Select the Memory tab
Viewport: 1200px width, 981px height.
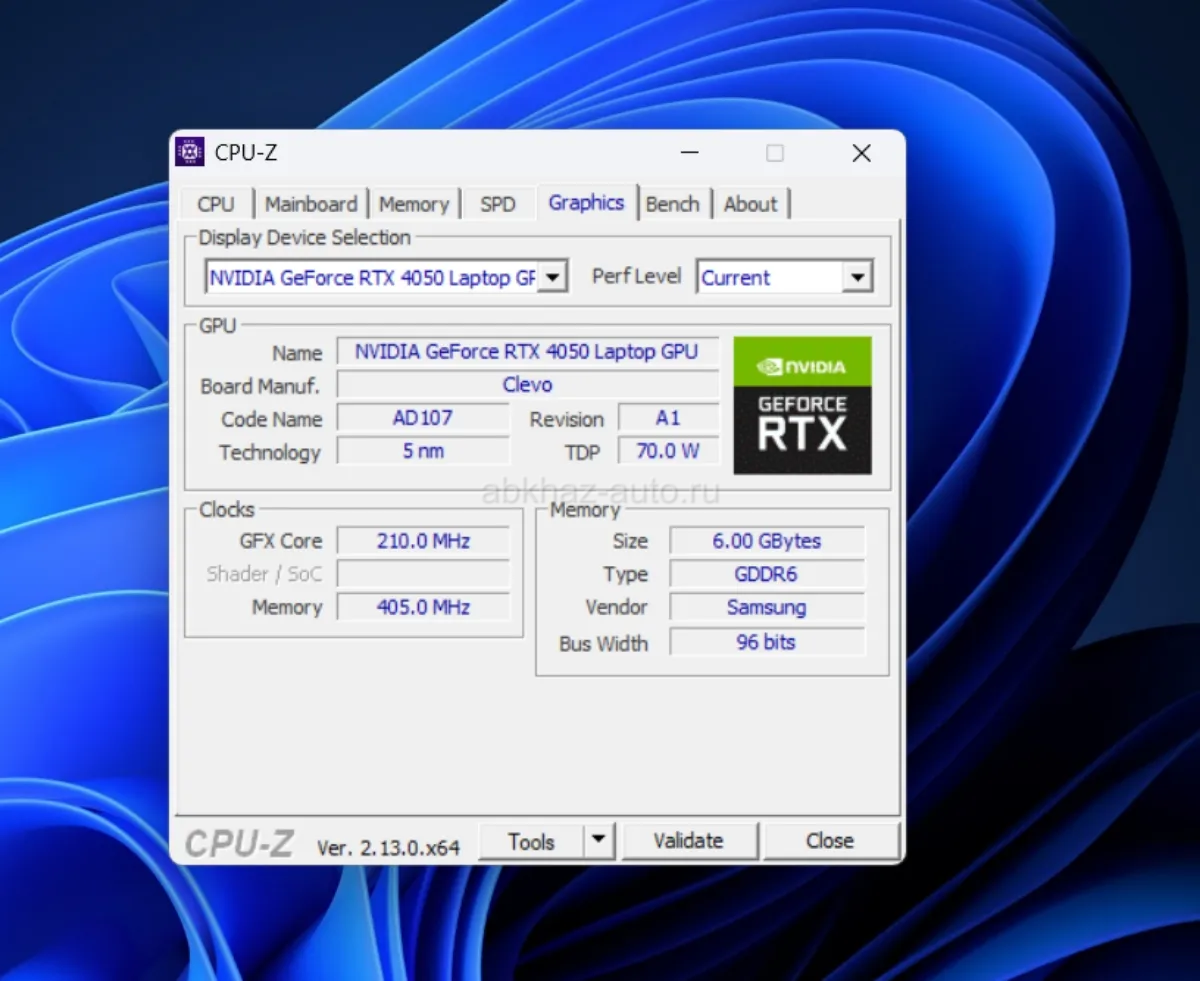[414, 204]
